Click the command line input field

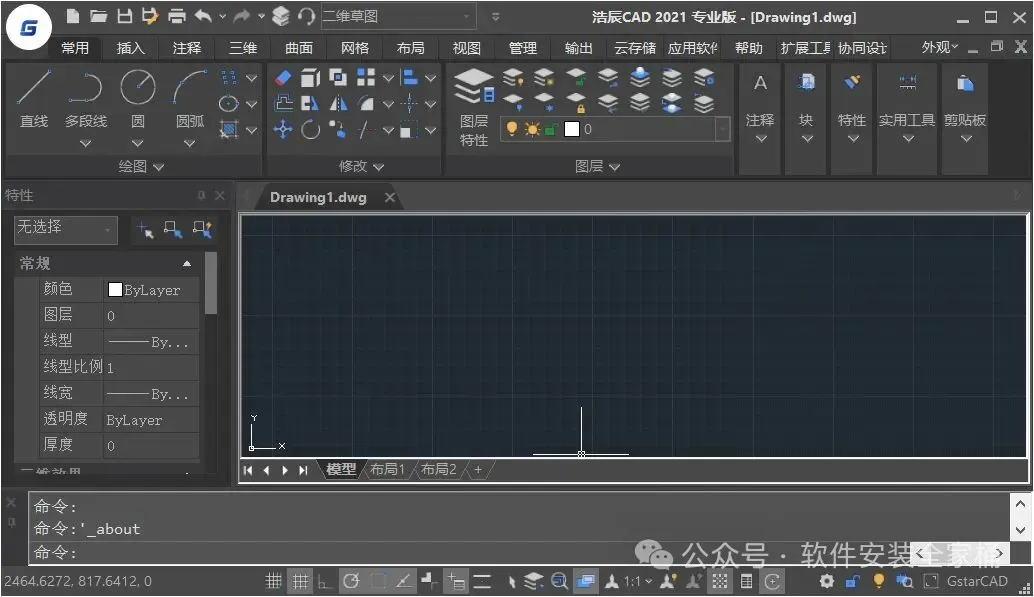[521, 553]
